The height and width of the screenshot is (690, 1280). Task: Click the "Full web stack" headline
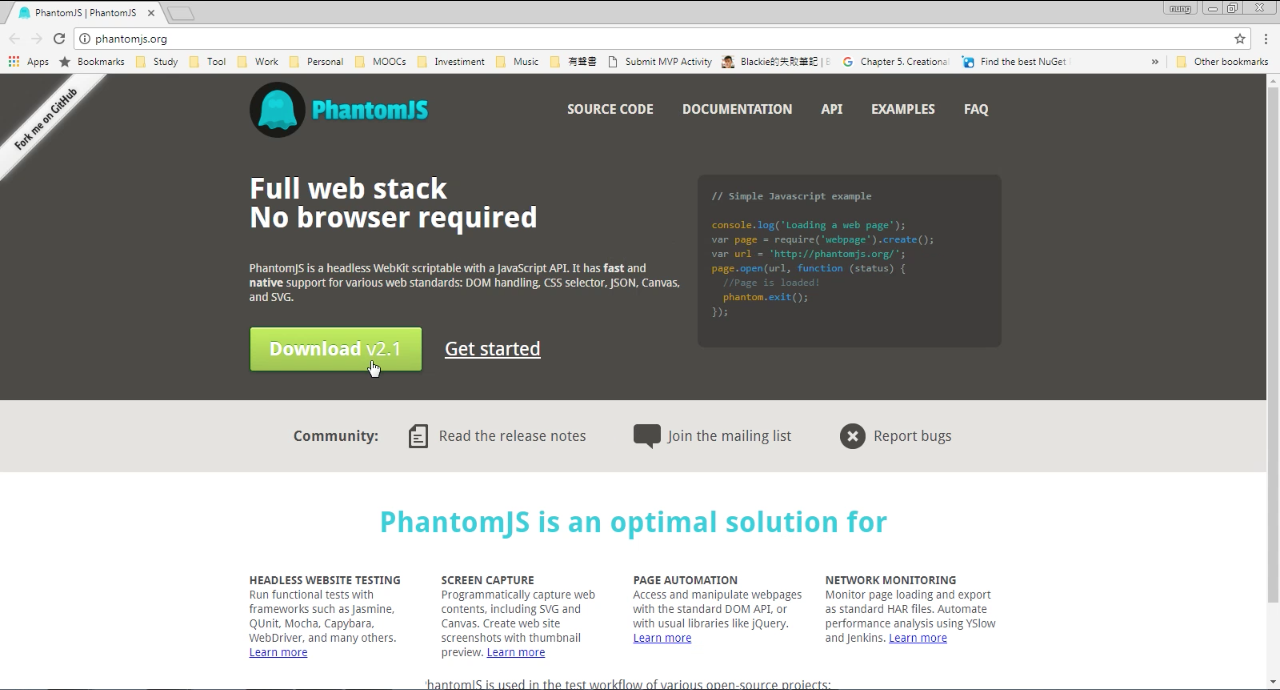click(x=348, y=189)
